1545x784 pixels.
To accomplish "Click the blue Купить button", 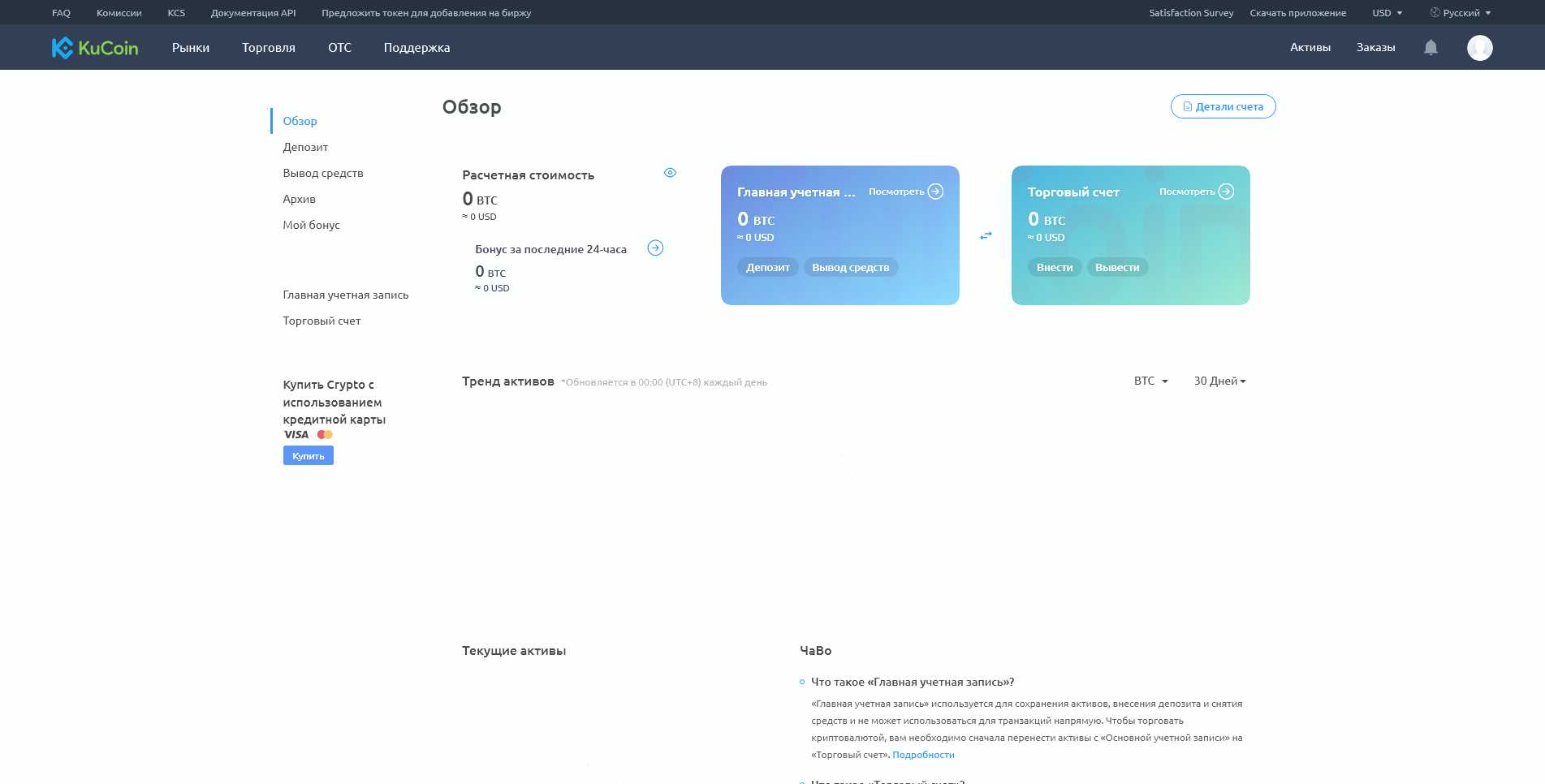I will click(x=309, y=455).
